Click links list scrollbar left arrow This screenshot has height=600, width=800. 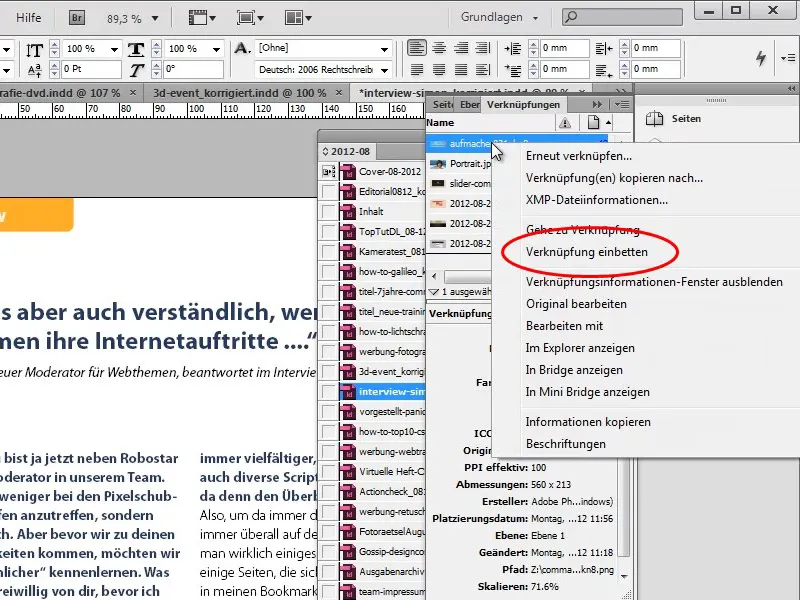click(x=434, y=277)
